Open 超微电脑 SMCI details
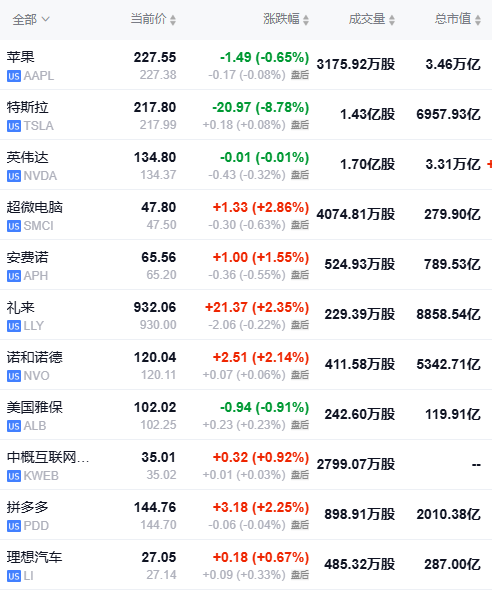This screenshot has width=492, height=594. point(246,215)
